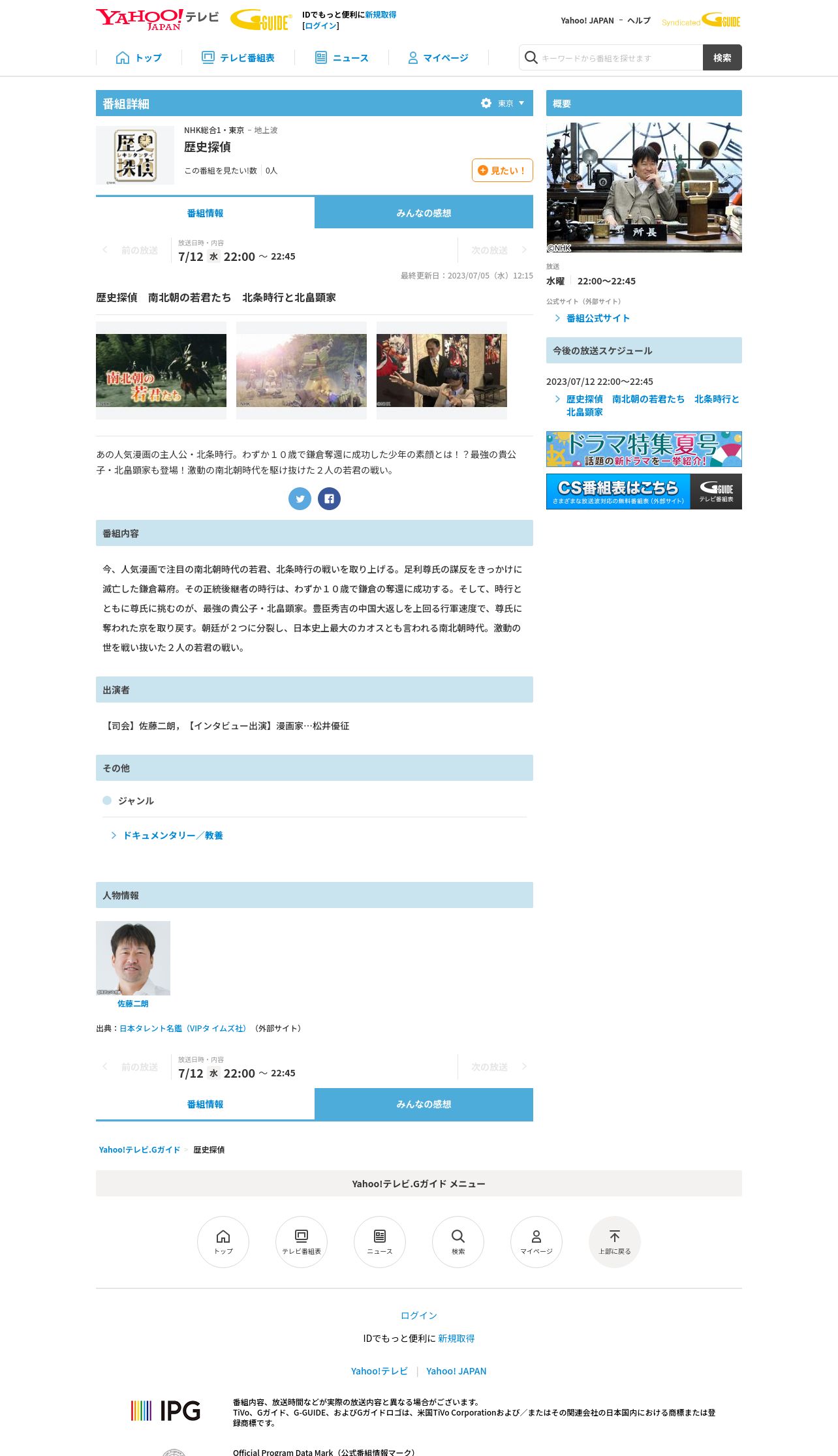838x1456 pixels.
Task: Click the ドラマ特集夏号 banner
Action: 644,449
